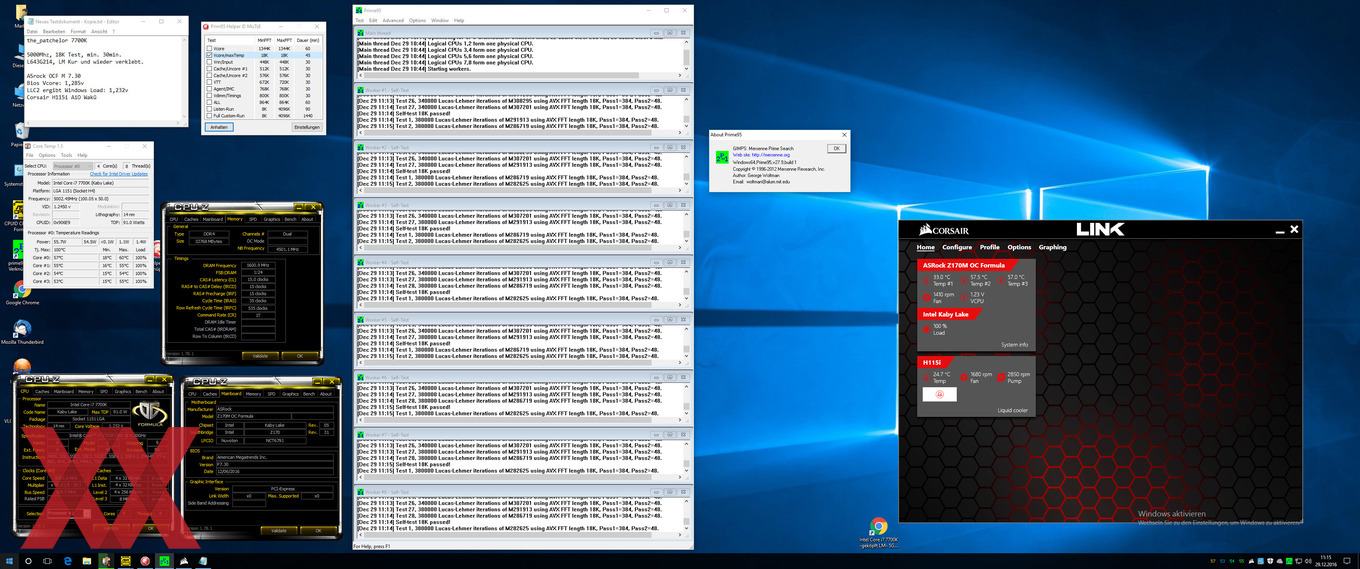Open File Explorer from the taskbar
This screenshot has width=1360, height=569.
click(88, 561)
